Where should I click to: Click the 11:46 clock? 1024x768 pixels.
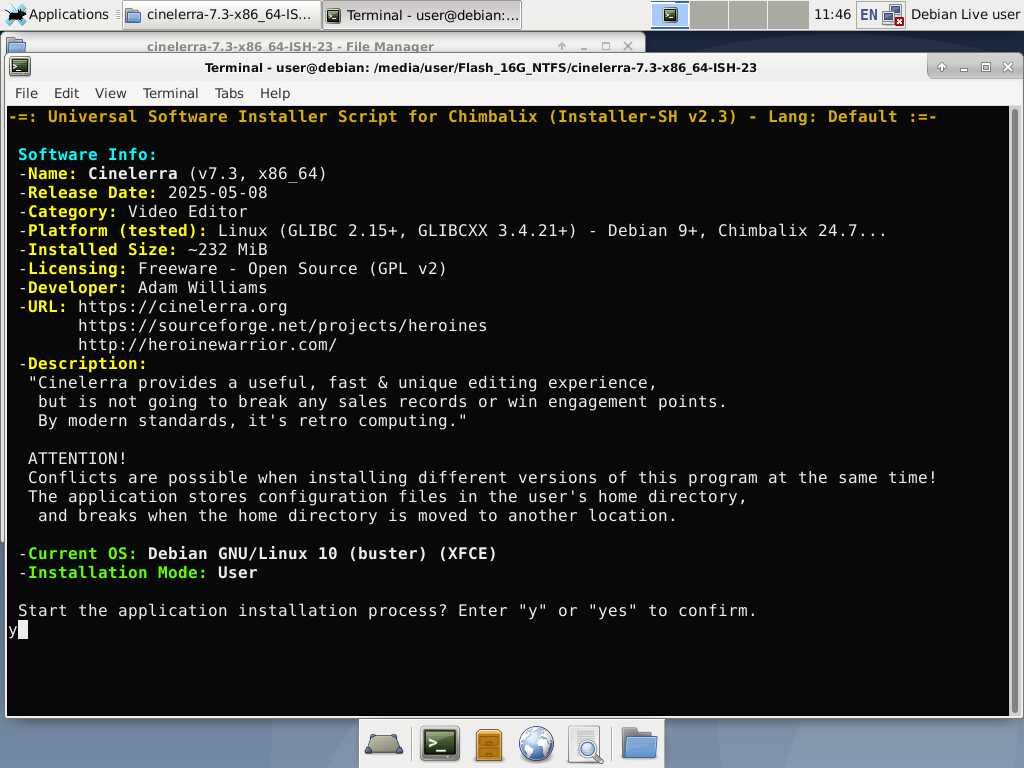coord(832,14)
